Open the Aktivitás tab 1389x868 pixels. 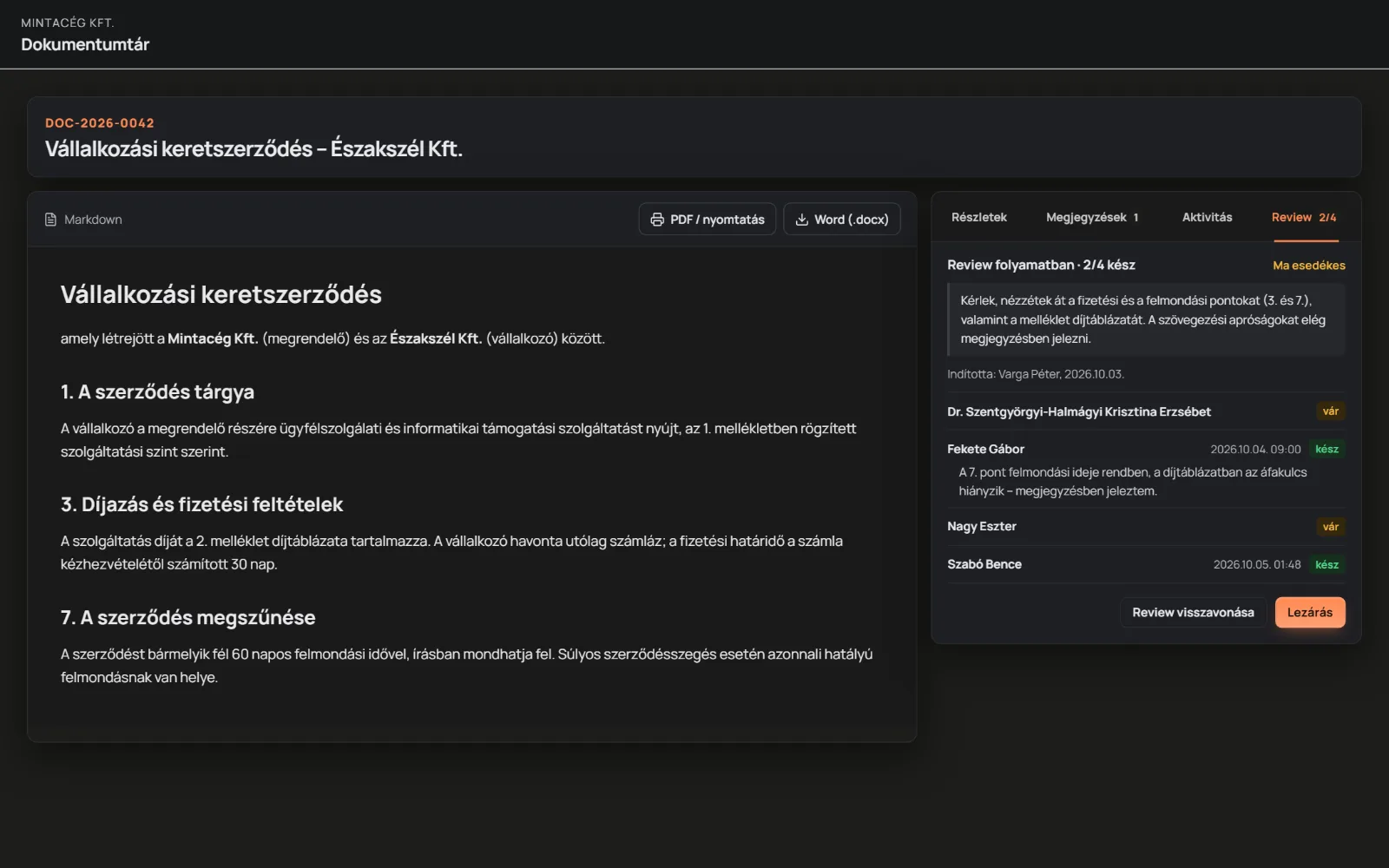pyautogui.click(x=1207, y=217)
